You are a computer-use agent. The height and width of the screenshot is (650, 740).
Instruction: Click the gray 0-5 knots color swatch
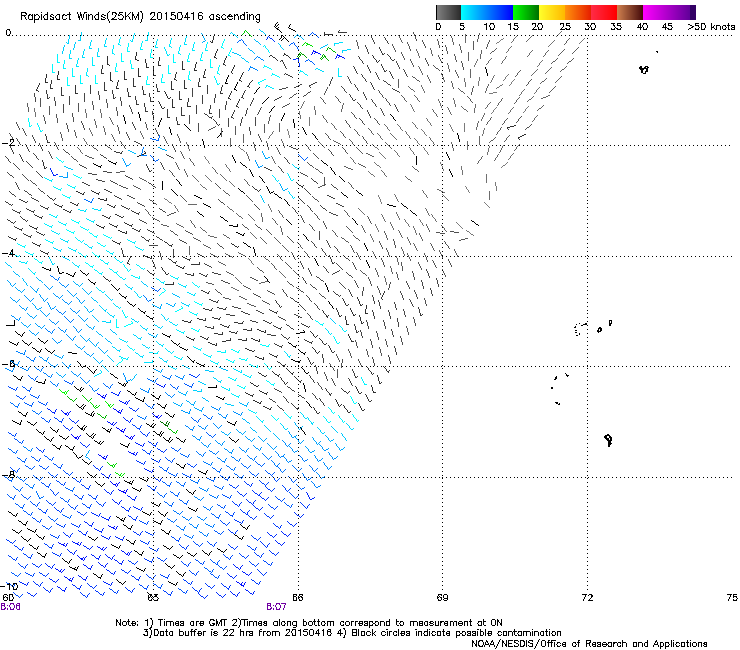point(448,12)
